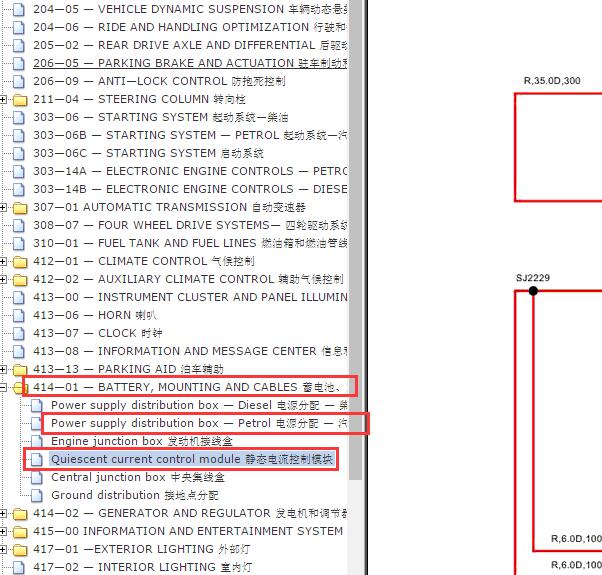
Task: Expand the 412-01 Climate Control folder
Action: [3, 262]
